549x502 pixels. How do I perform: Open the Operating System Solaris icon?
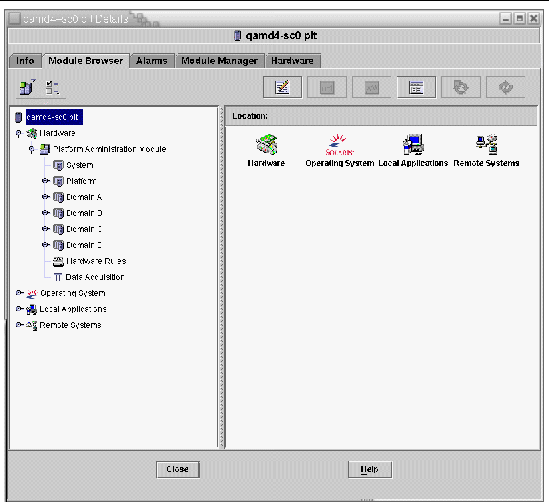[x=339, y=144]
